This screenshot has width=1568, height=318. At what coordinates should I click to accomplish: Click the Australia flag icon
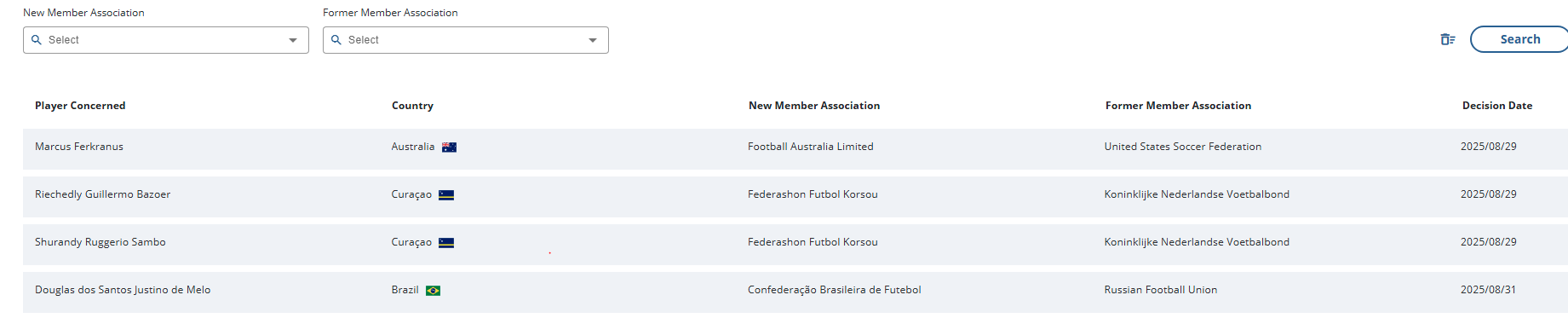pyautogui.click(x=449, y=147)
